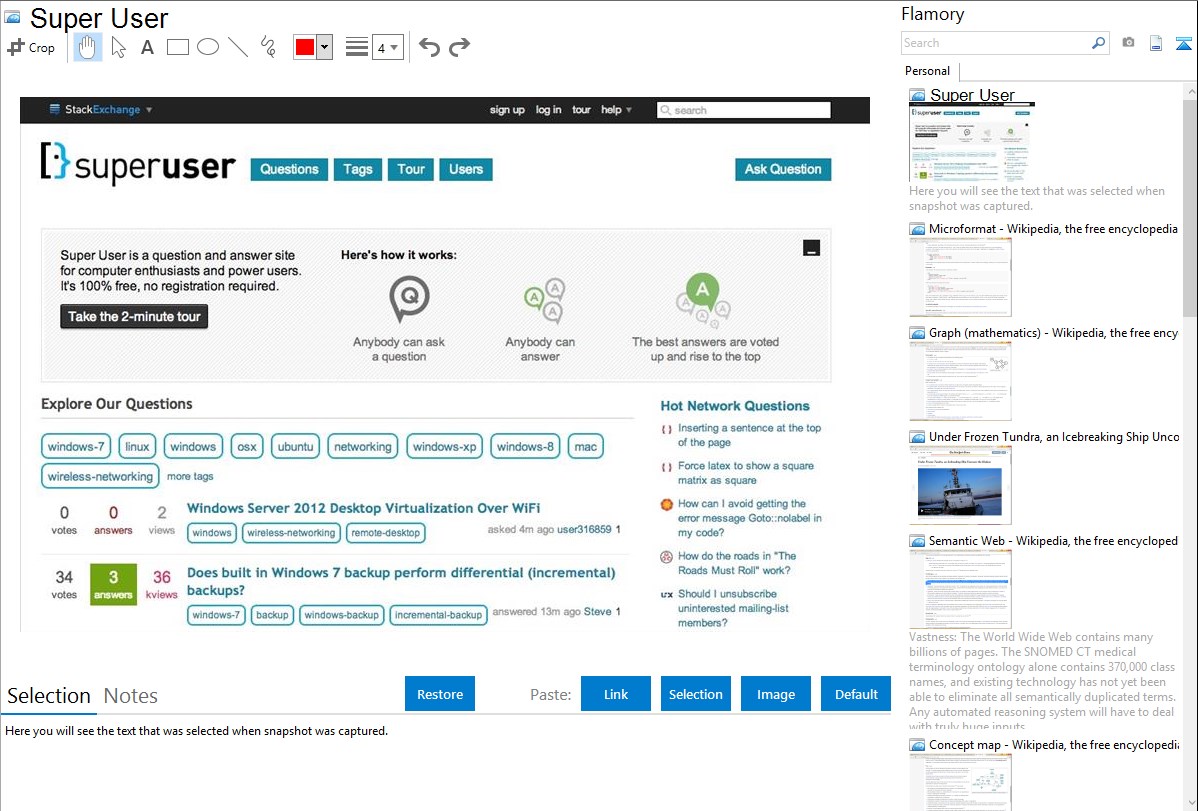1198x811 pixels.
Task: Click the Super User search box
Action: (743, 110)
